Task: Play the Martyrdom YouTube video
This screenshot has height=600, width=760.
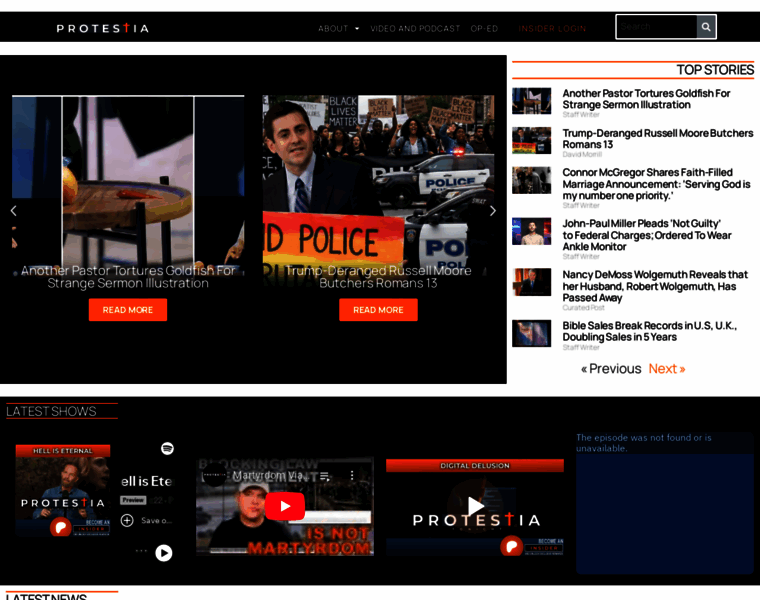Action: pos(285,506)
